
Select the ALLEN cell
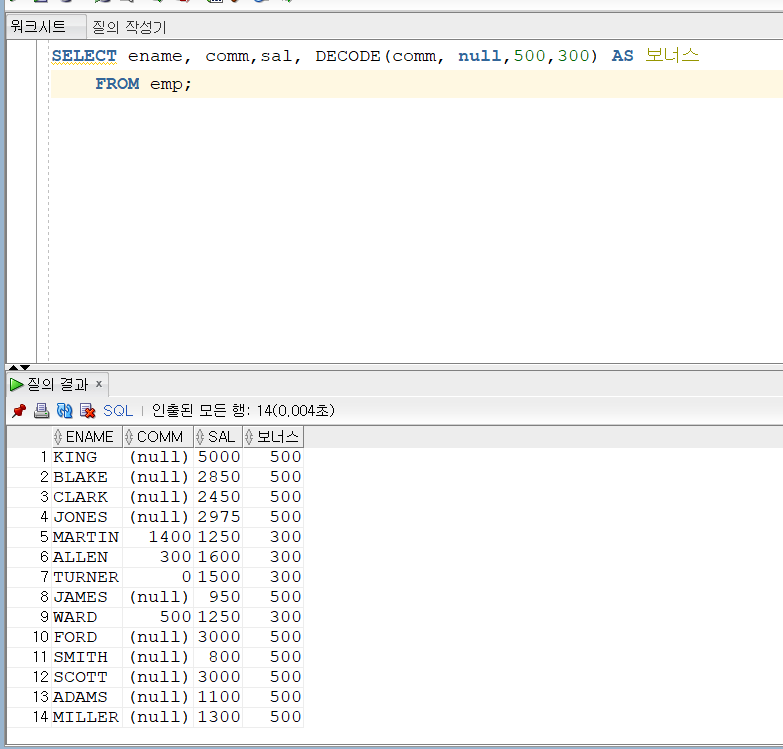click(x=87, y=557)
